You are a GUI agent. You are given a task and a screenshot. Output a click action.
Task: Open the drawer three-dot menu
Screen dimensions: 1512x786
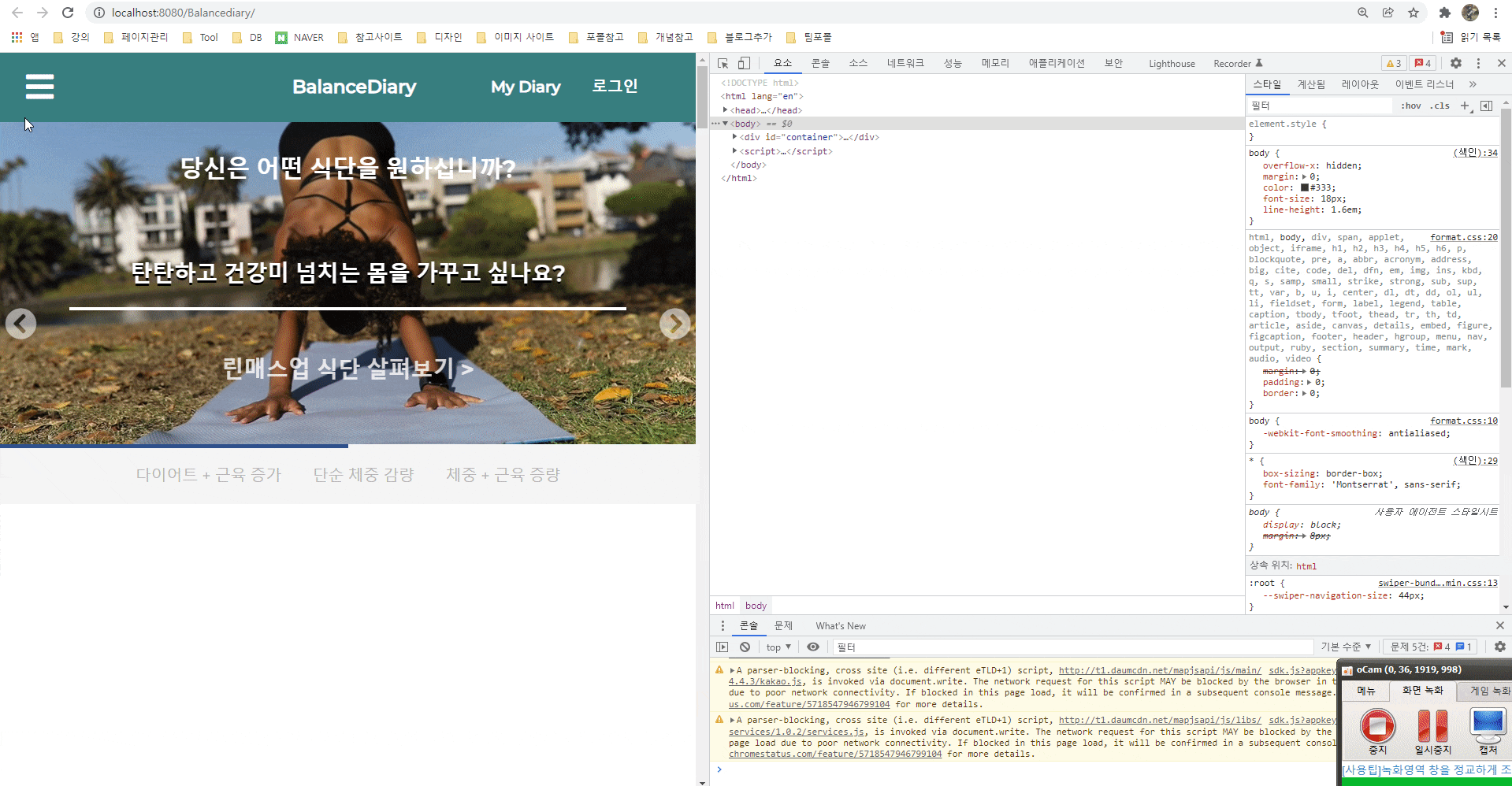(x=723, y=625)
